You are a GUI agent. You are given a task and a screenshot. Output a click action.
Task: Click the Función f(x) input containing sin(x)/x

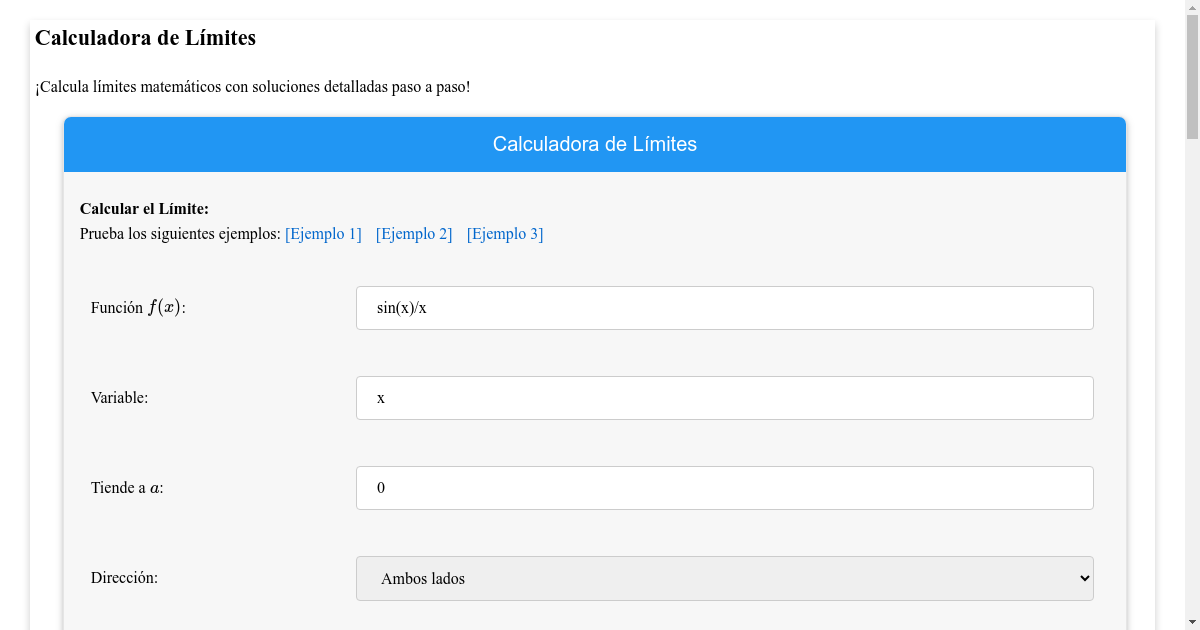tap(725, 307)
